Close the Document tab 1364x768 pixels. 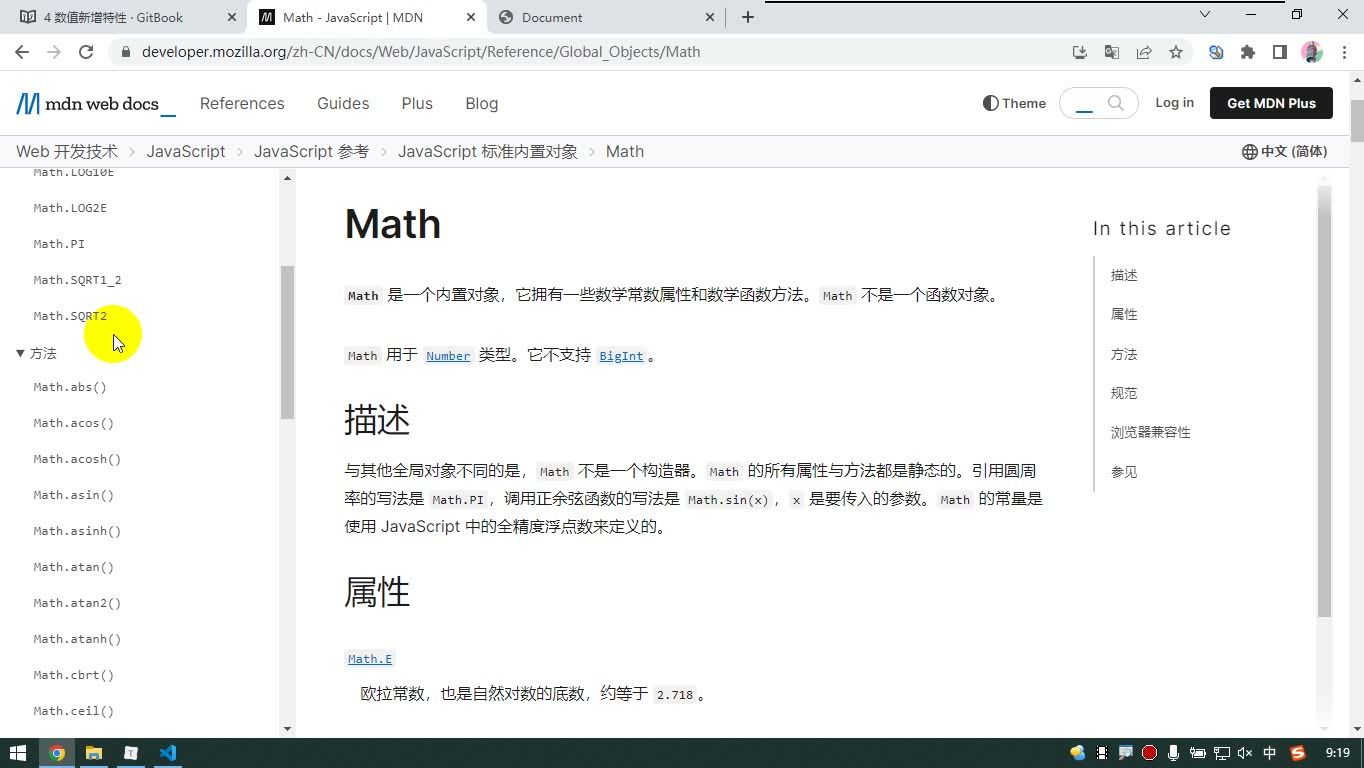tap(710, 17)
